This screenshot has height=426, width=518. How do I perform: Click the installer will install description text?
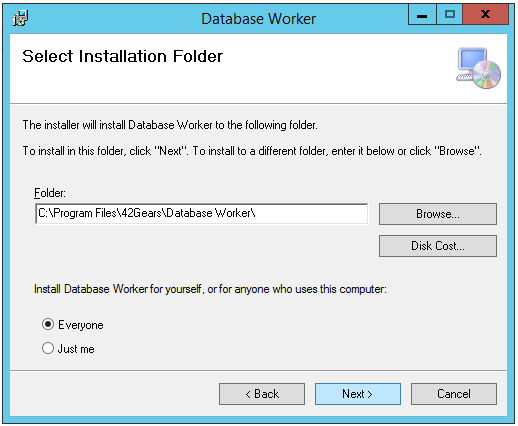170,125
